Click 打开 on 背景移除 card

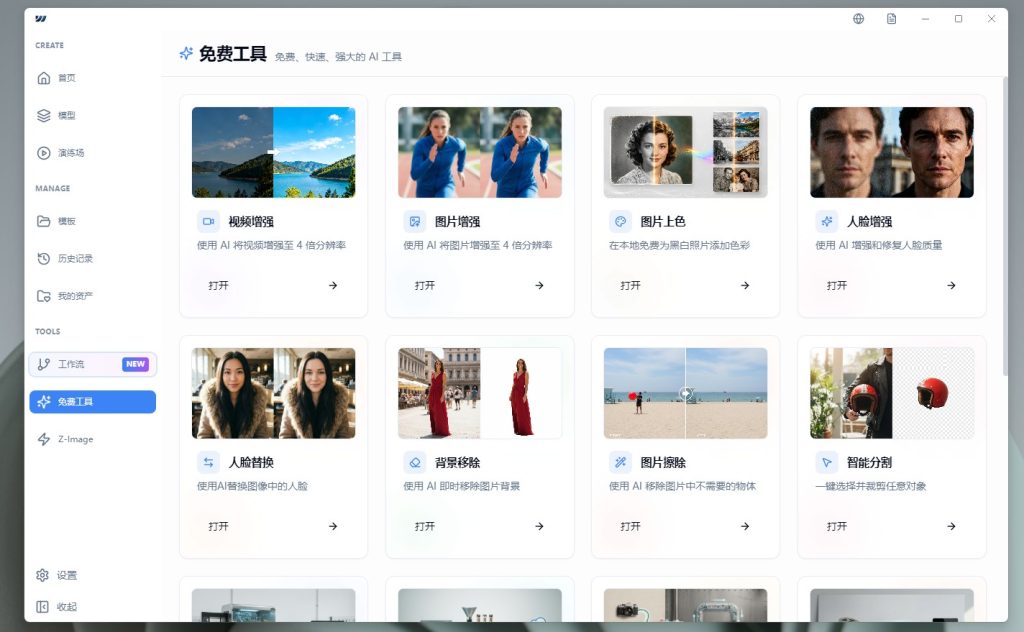(x=424, y=526)
